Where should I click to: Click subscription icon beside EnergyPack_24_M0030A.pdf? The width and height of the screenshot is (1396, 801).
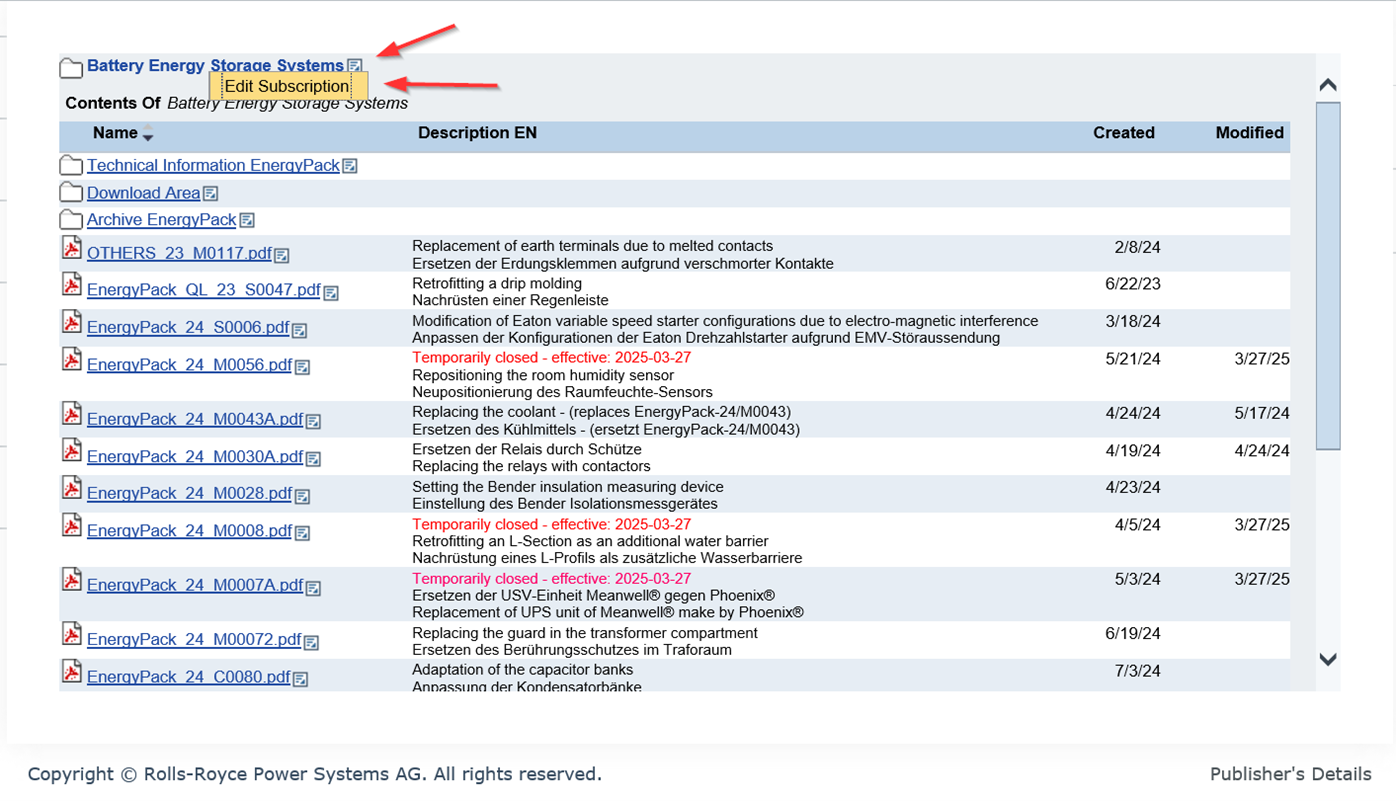pos(314,459)
